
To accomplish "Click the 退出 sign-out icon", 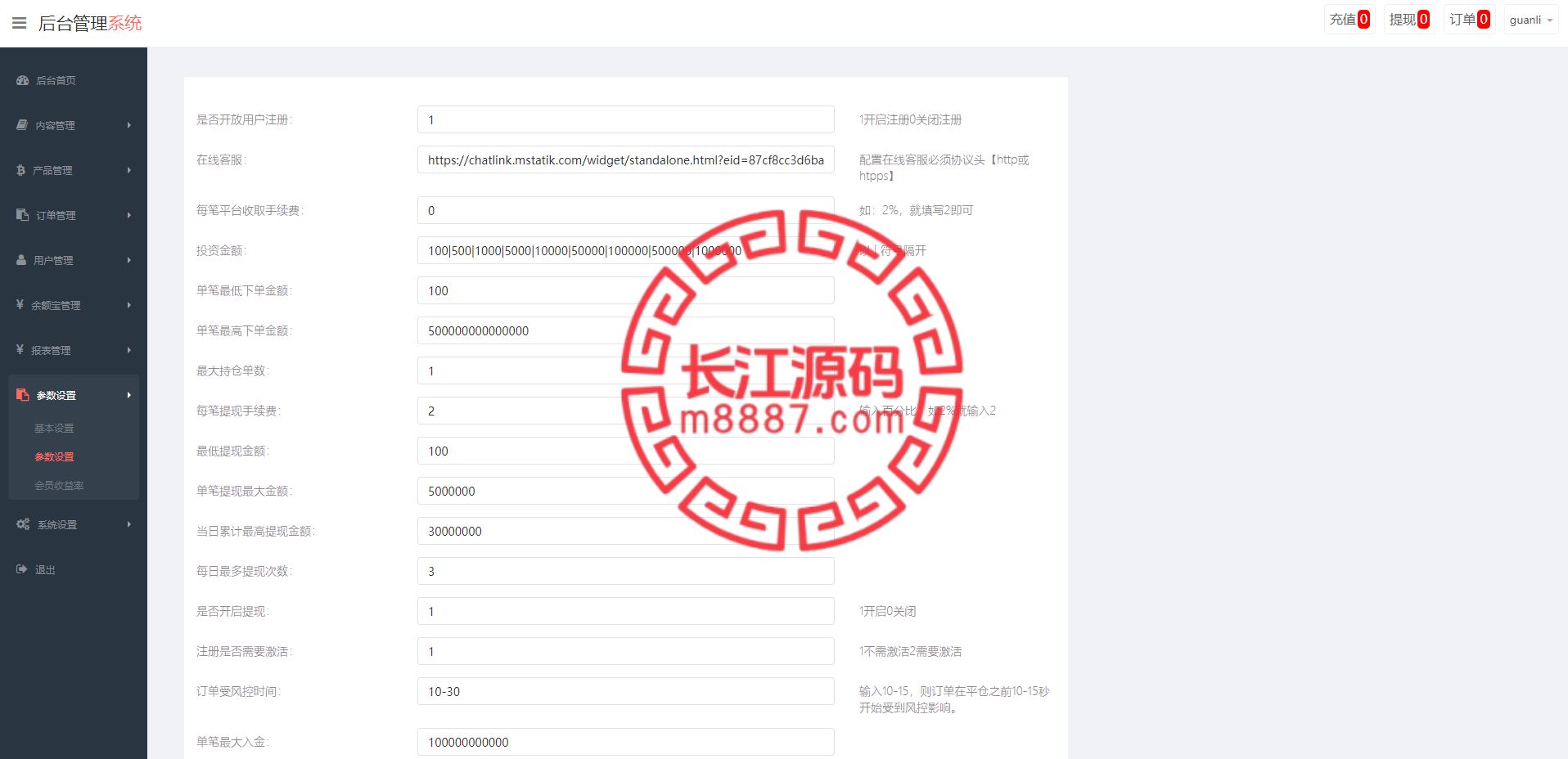I will coord(22,569).
